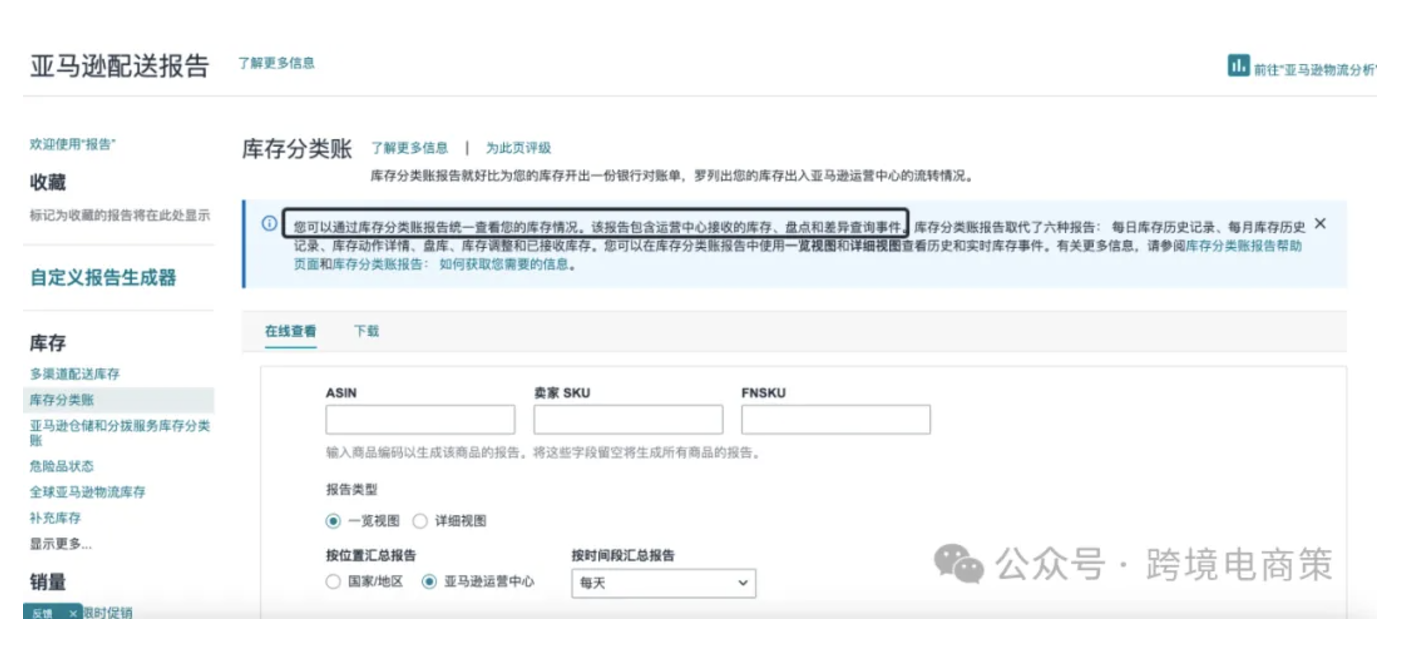Focus the 卖家 SKU input field

coord(628,420)
